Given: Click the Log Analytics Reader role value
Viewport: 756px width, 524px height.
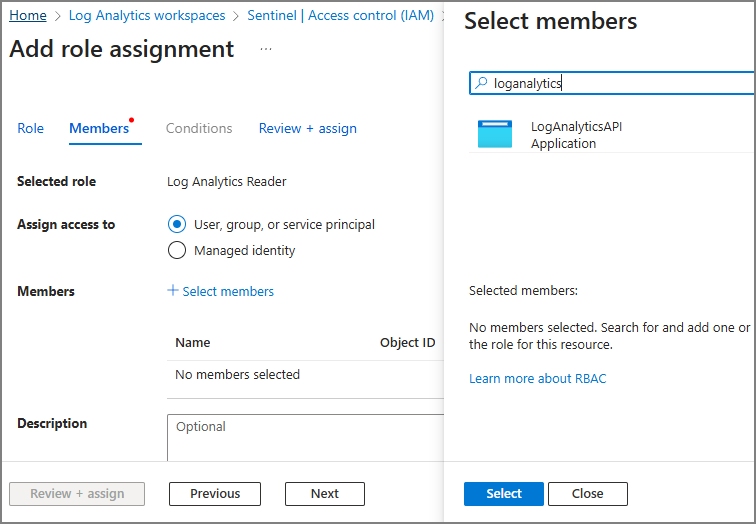Looking at the screenshot, I should click(x=227, y=182).
